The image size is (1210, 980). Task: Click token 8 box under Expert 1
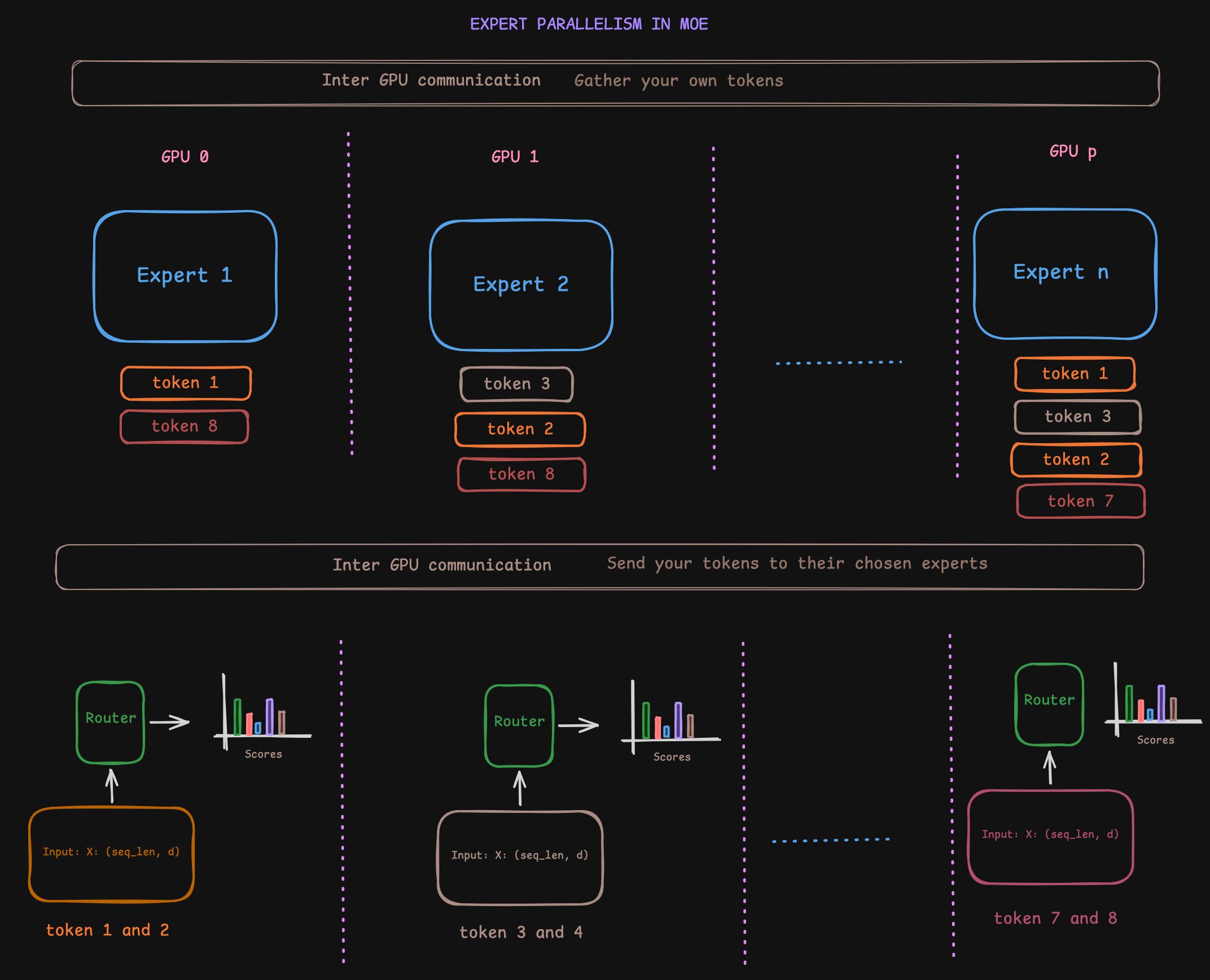[x=184, y=426]
